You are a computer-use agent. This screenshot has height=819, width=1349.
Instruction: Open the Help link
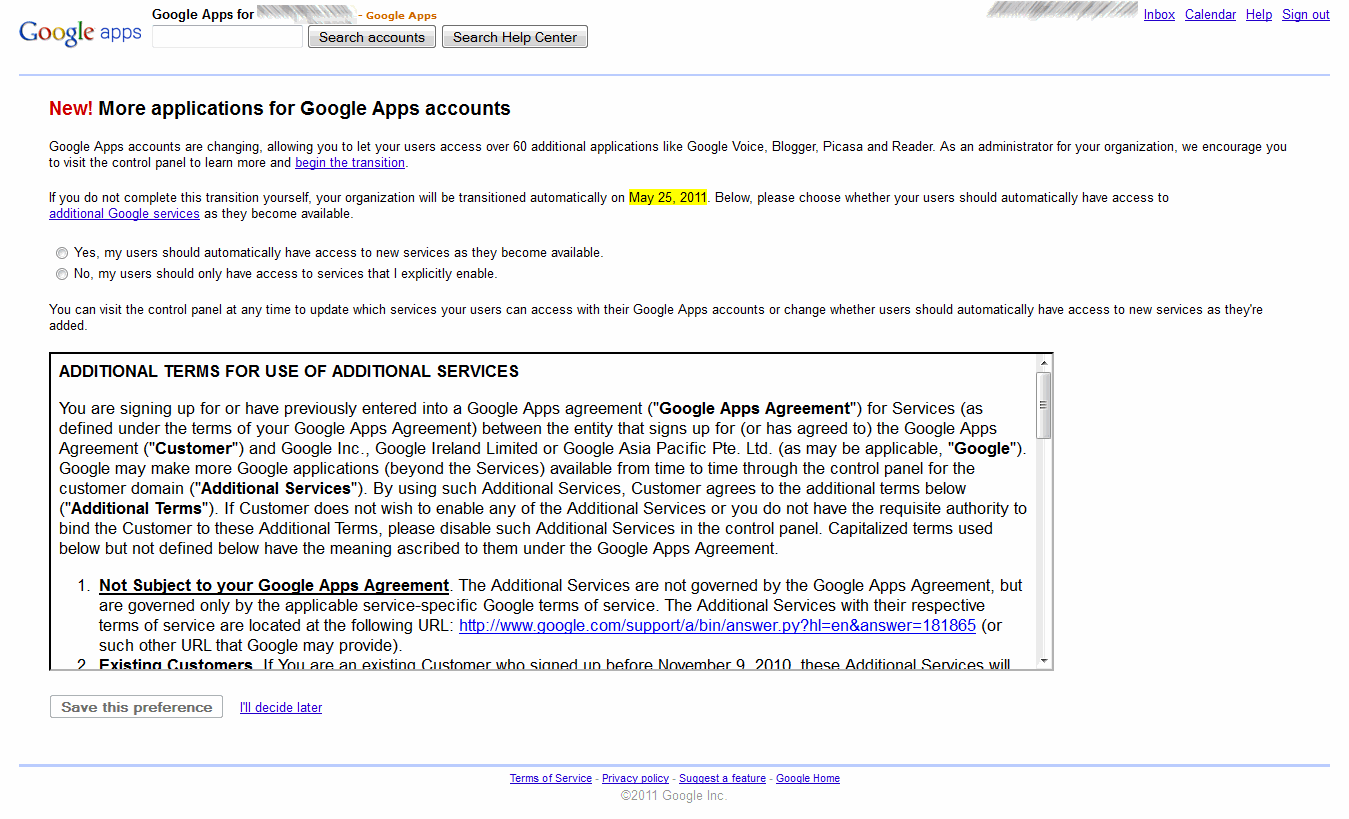(x=1259, y=15)
